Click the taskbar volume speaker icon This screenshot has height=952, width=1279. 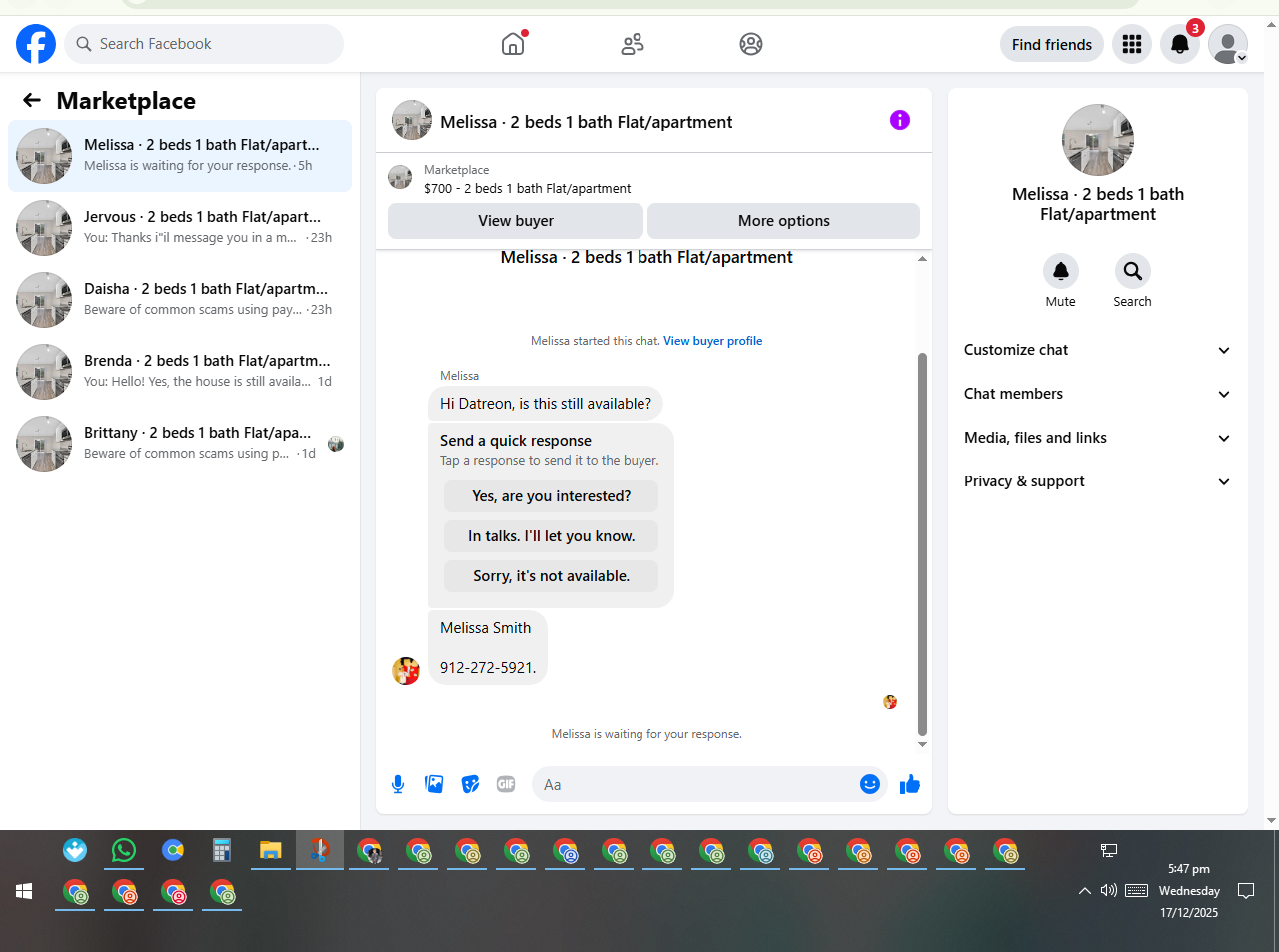point(1109,890)
